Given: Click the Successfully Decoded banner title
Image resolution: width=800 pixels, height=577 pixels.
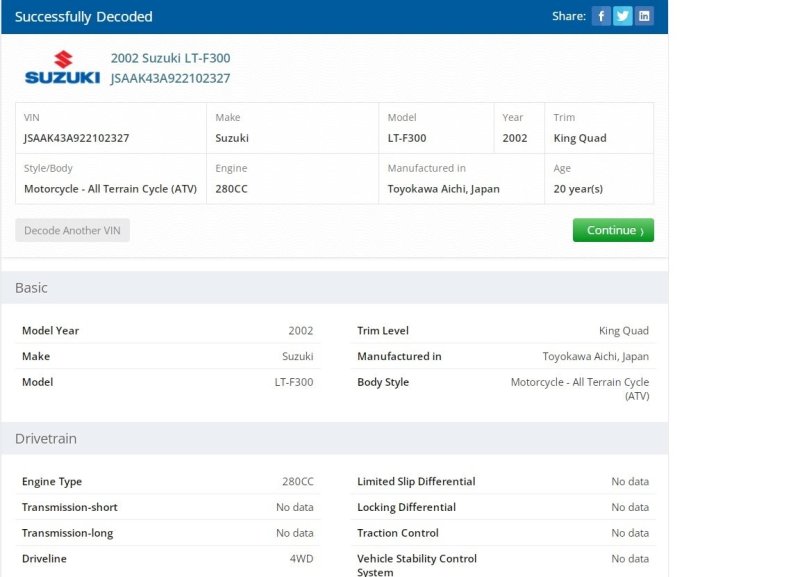Looking at the screenshot, I should click(84, 17).
